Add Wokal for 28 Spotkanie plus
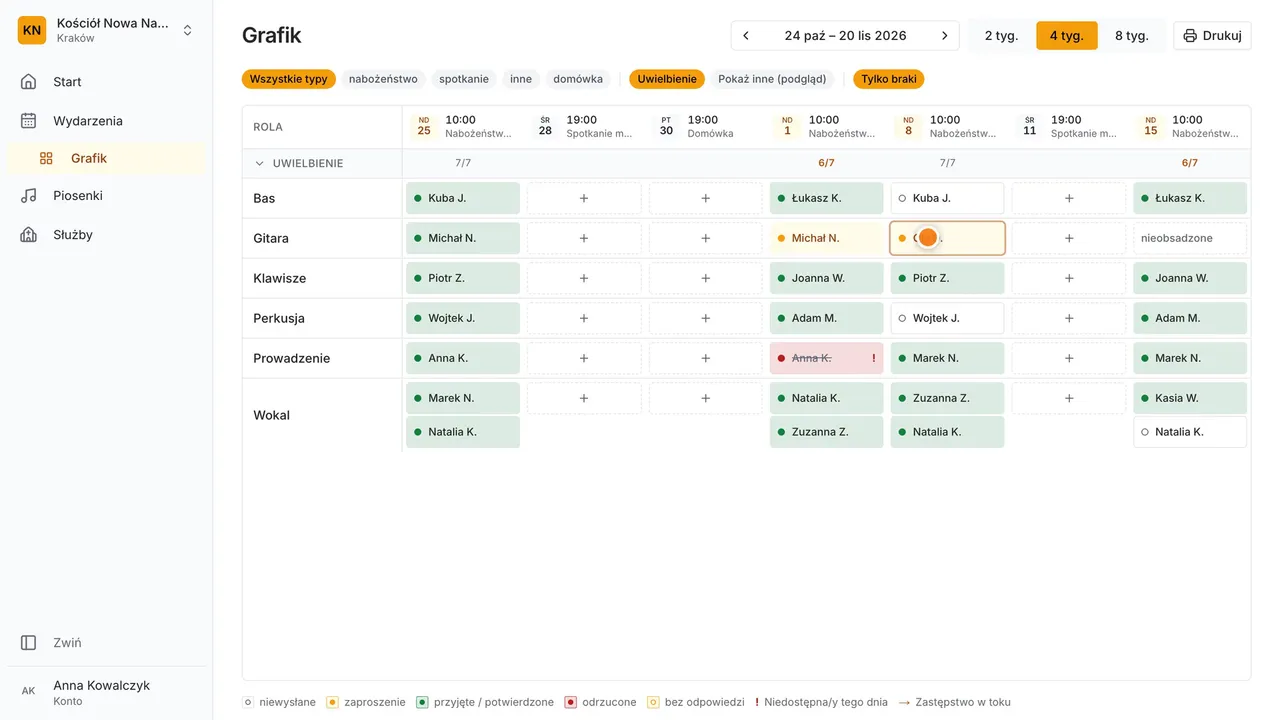Image resolution: width=1280 pixels, height=720 pixels. (584, 398)
